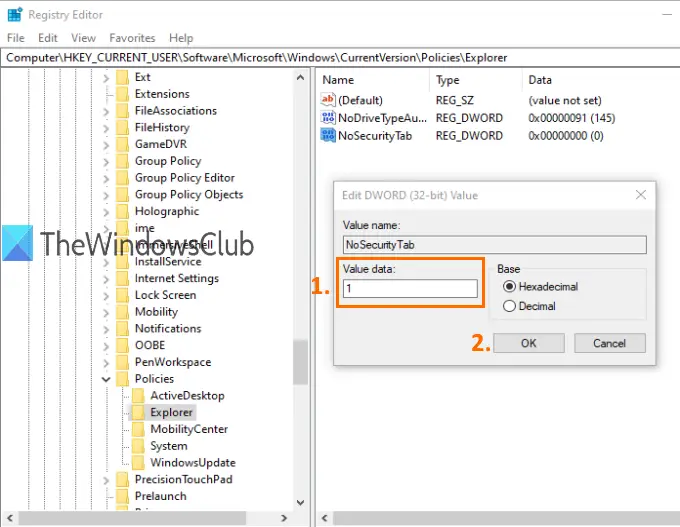Click the Value name field
Viewport: 680px width, 527px height.
(494, 245)
